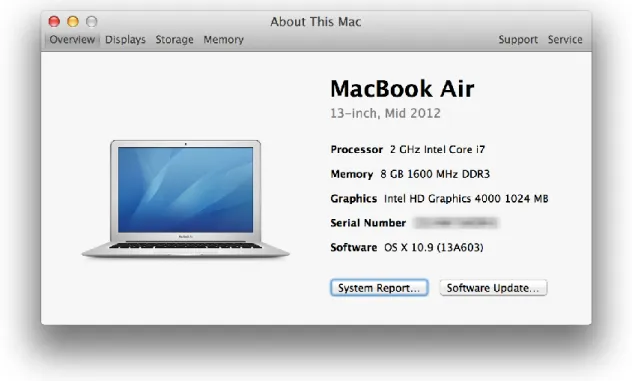Viewport: 632px width, 381px height.
Task: Select the '13-inch, Mid 2012' text
Action: click(x=385, y=113)
